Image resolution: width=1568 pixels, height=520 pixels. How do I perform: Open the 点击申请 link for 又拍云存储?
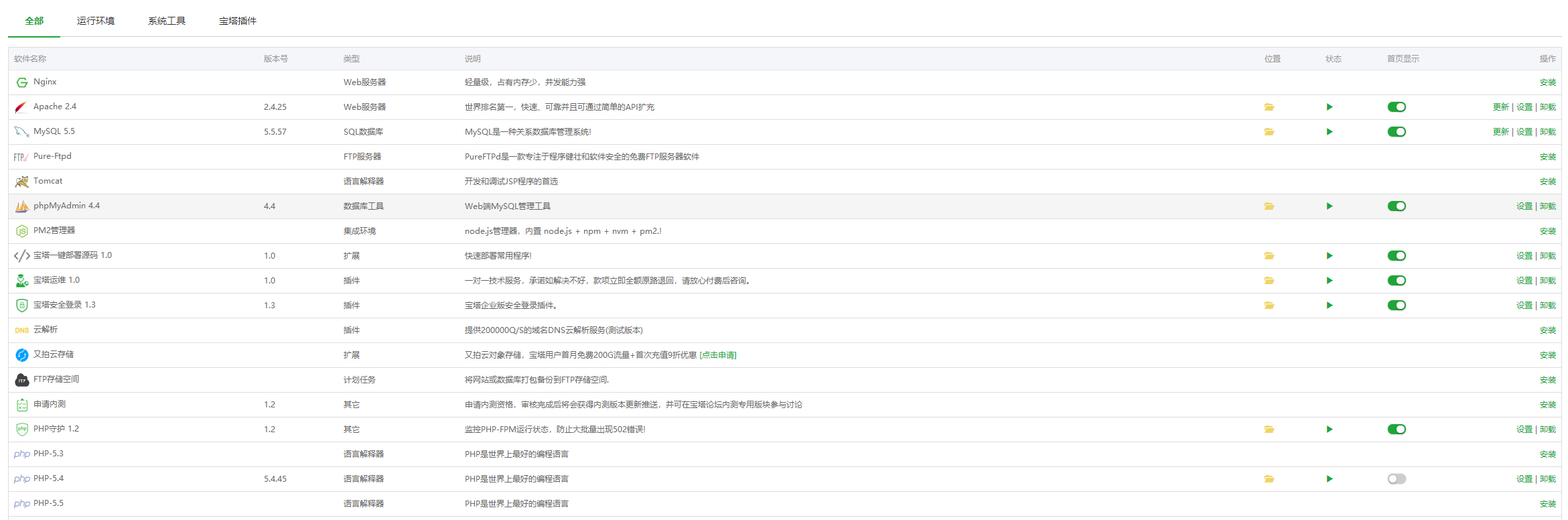point(718,355)
